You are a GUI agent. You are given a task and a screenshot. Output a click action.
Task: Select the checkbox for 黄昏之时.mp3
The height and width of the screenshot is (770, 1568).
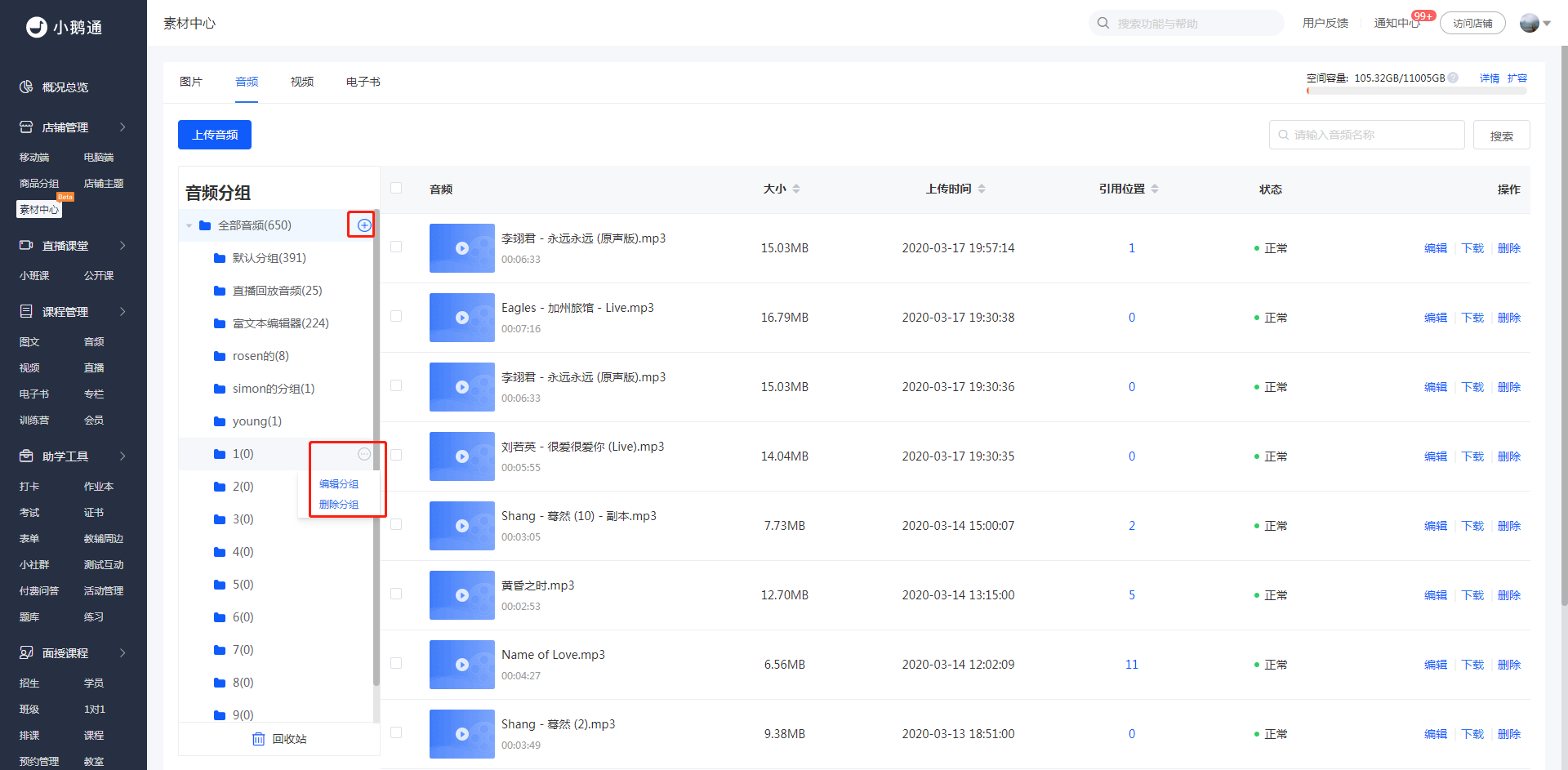click(396, 594)
